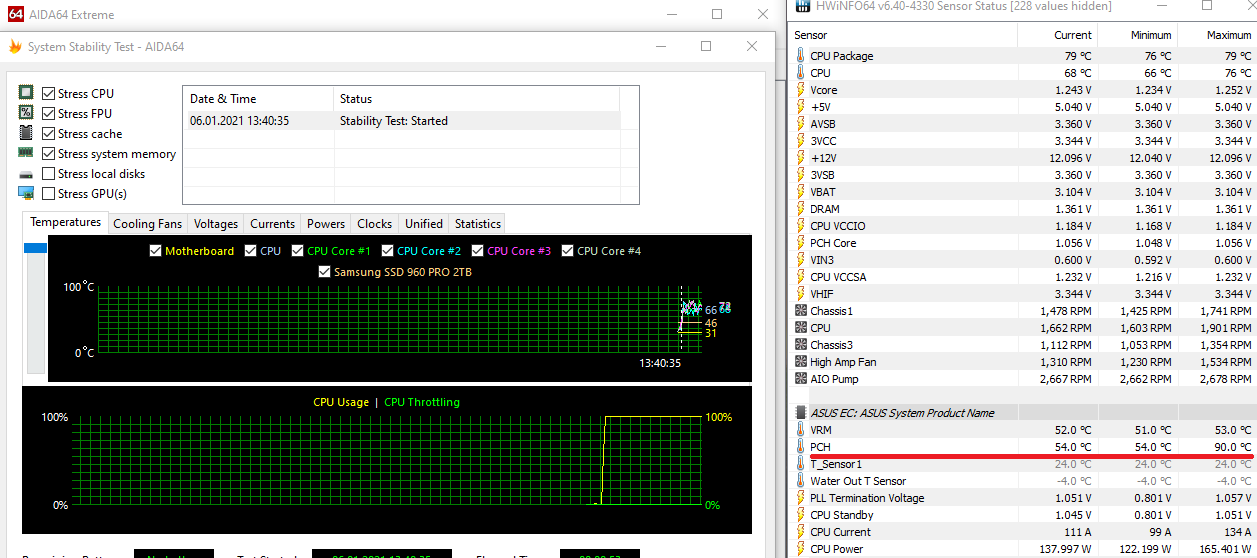The image size is (1257, 558).
Task: Click the lightning icon of Vcore row
Action: click(x=800, y=90)
